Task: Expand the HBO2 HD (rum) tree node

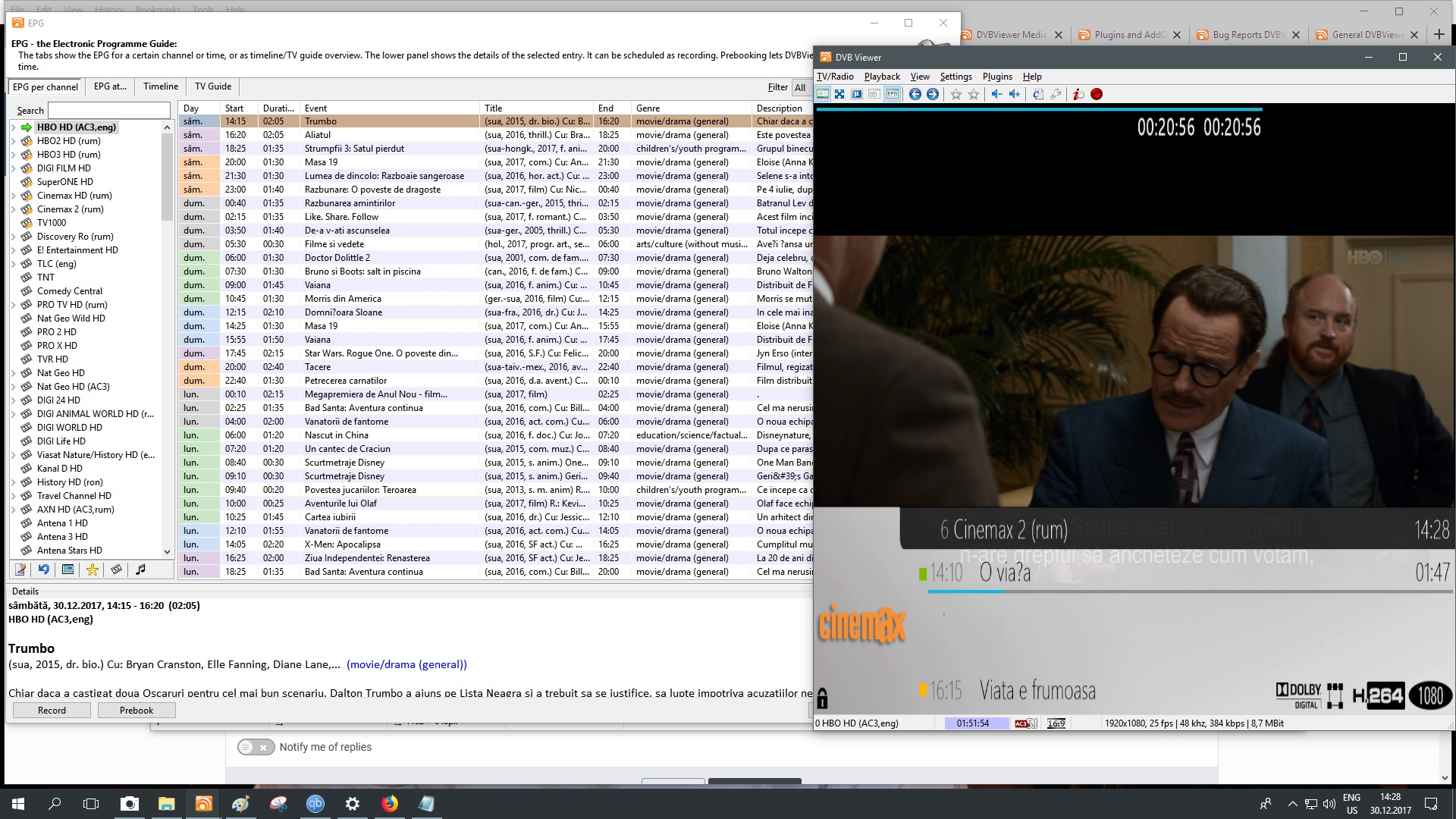Action: pyautogui.click(x=14, y=141)
